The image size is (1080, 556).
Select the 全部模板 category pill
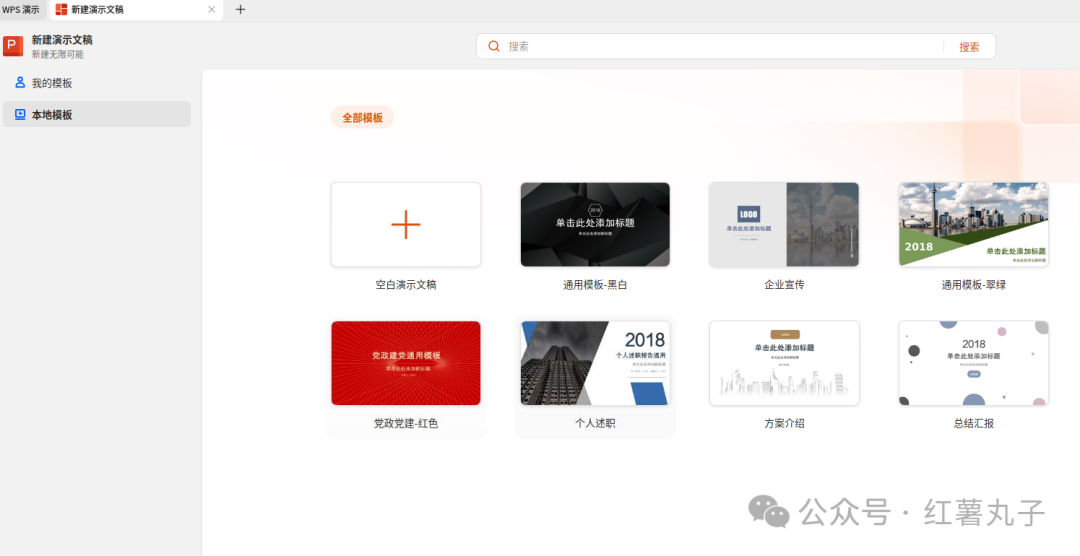362,117
